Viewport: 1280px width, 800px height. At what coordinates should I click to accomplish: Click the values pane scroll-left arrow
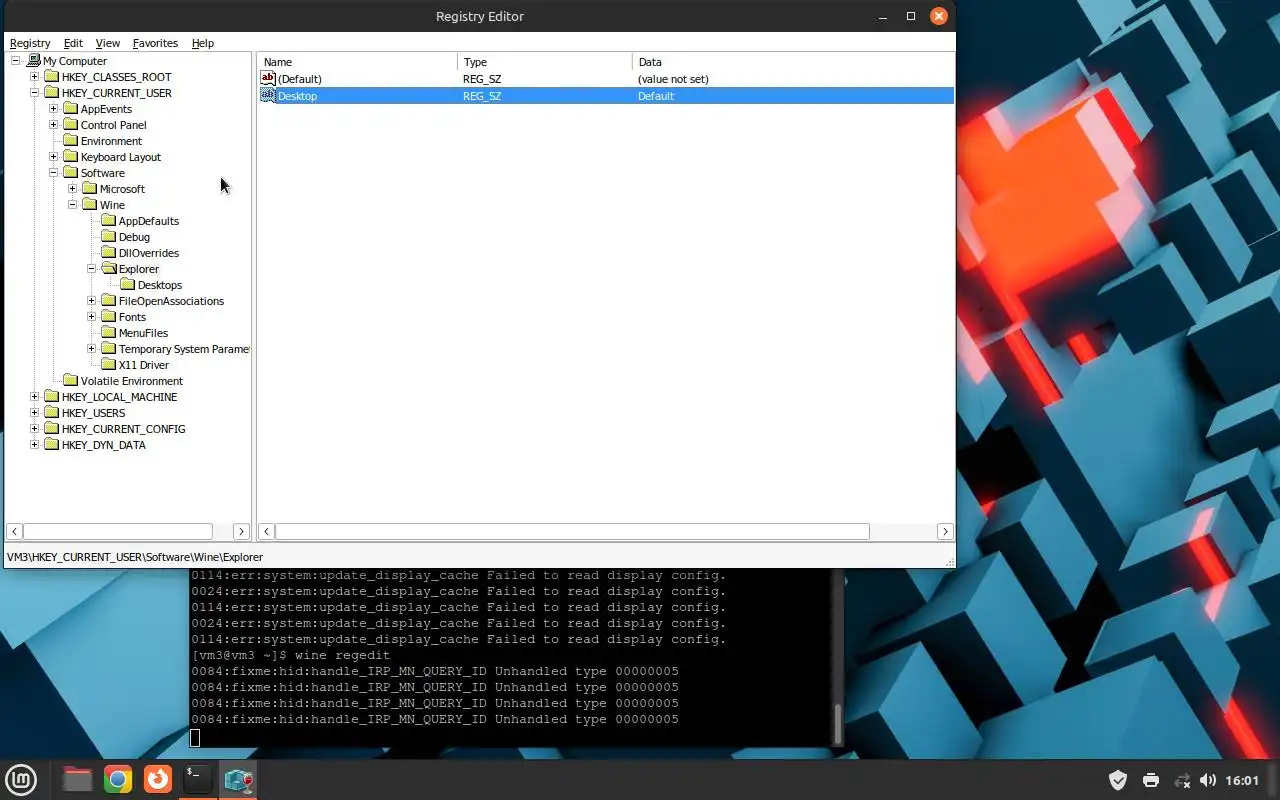click(x=267, y=531)
